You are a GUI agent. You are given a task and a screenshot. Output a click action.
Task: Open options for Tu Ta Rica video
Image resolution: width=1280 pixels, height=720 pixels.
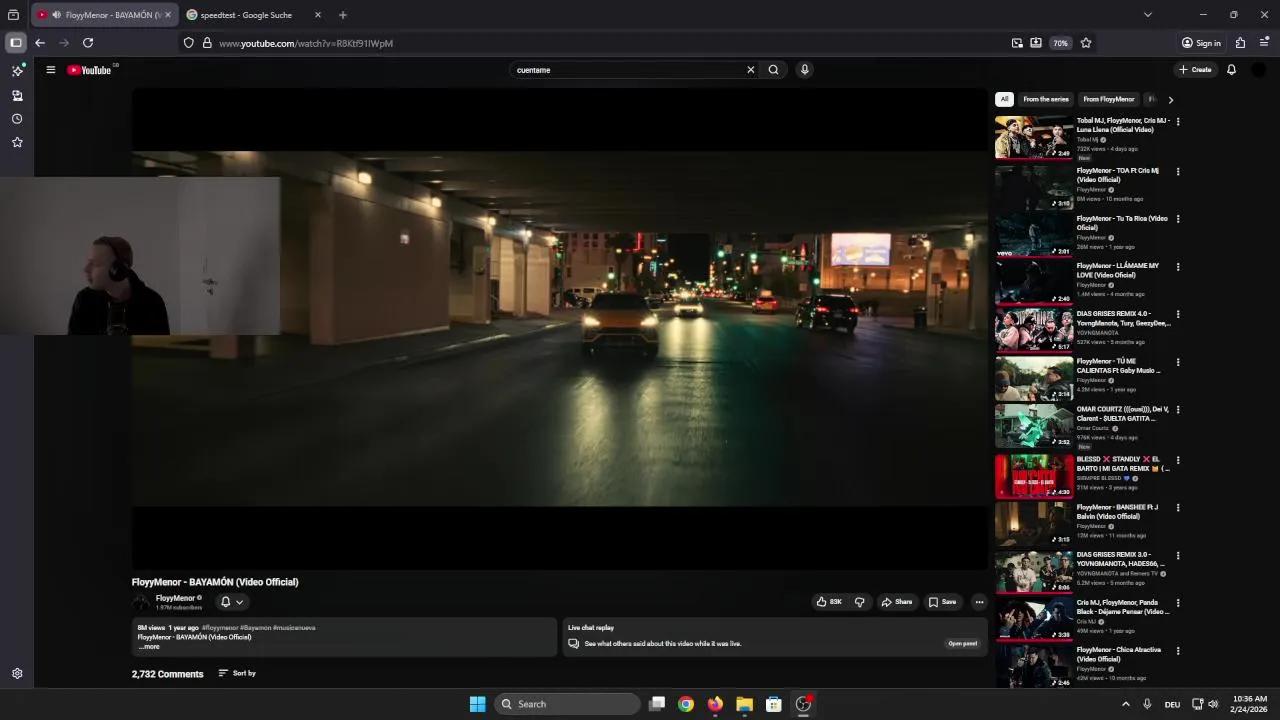[x=1178, y=219]
